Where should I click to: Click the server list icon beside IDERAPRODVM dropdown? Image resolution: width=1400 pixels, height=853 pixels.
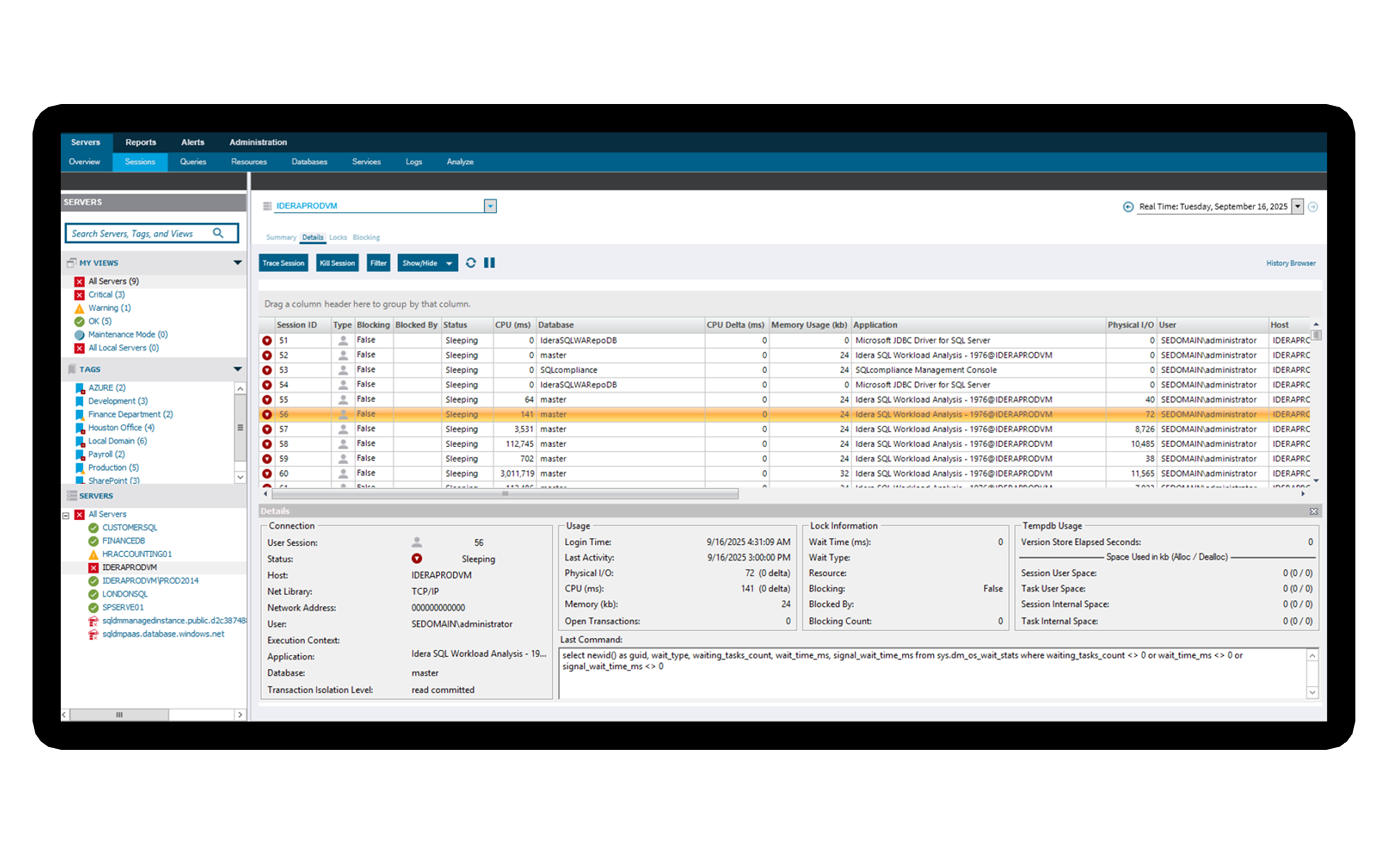pyautogui.click(x=267, y=206)
